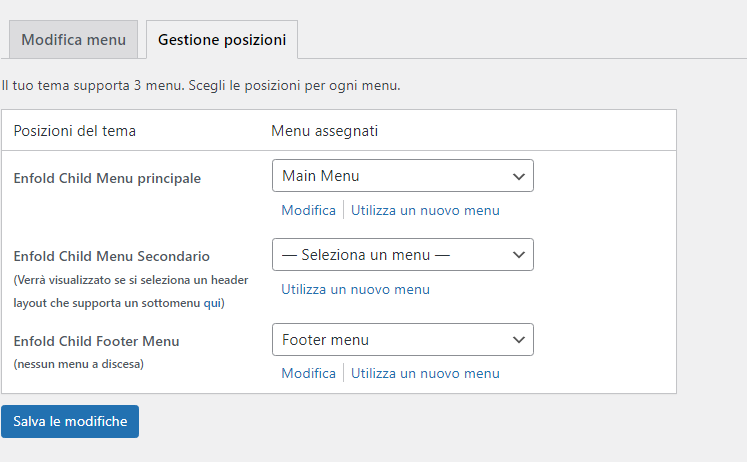Open the Footer menu dropdown
The height and width of the screenshot is (462, 747).
coord(403,340)
